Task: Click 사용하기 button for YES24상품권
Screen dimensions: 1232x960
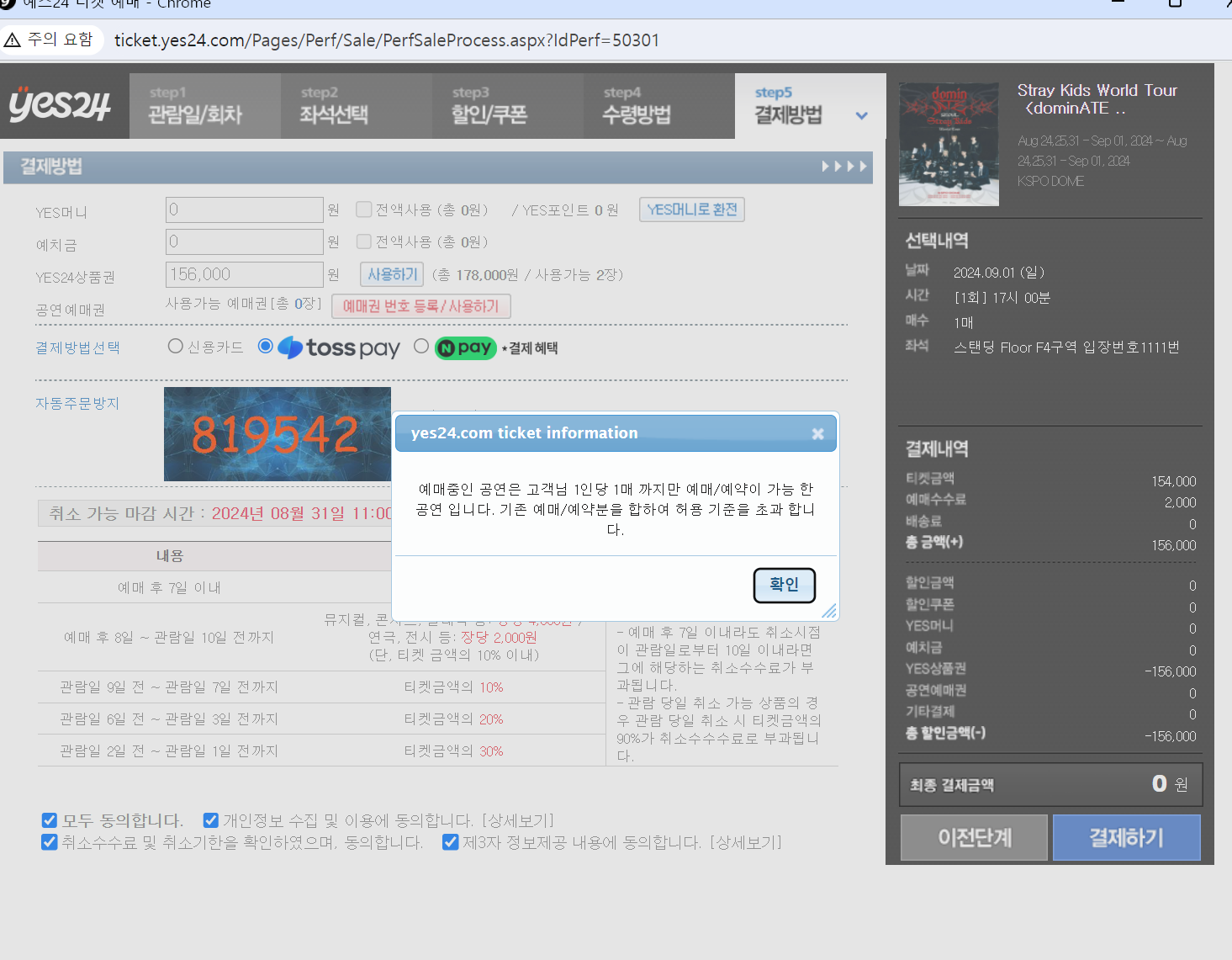Action: [393, 274]
